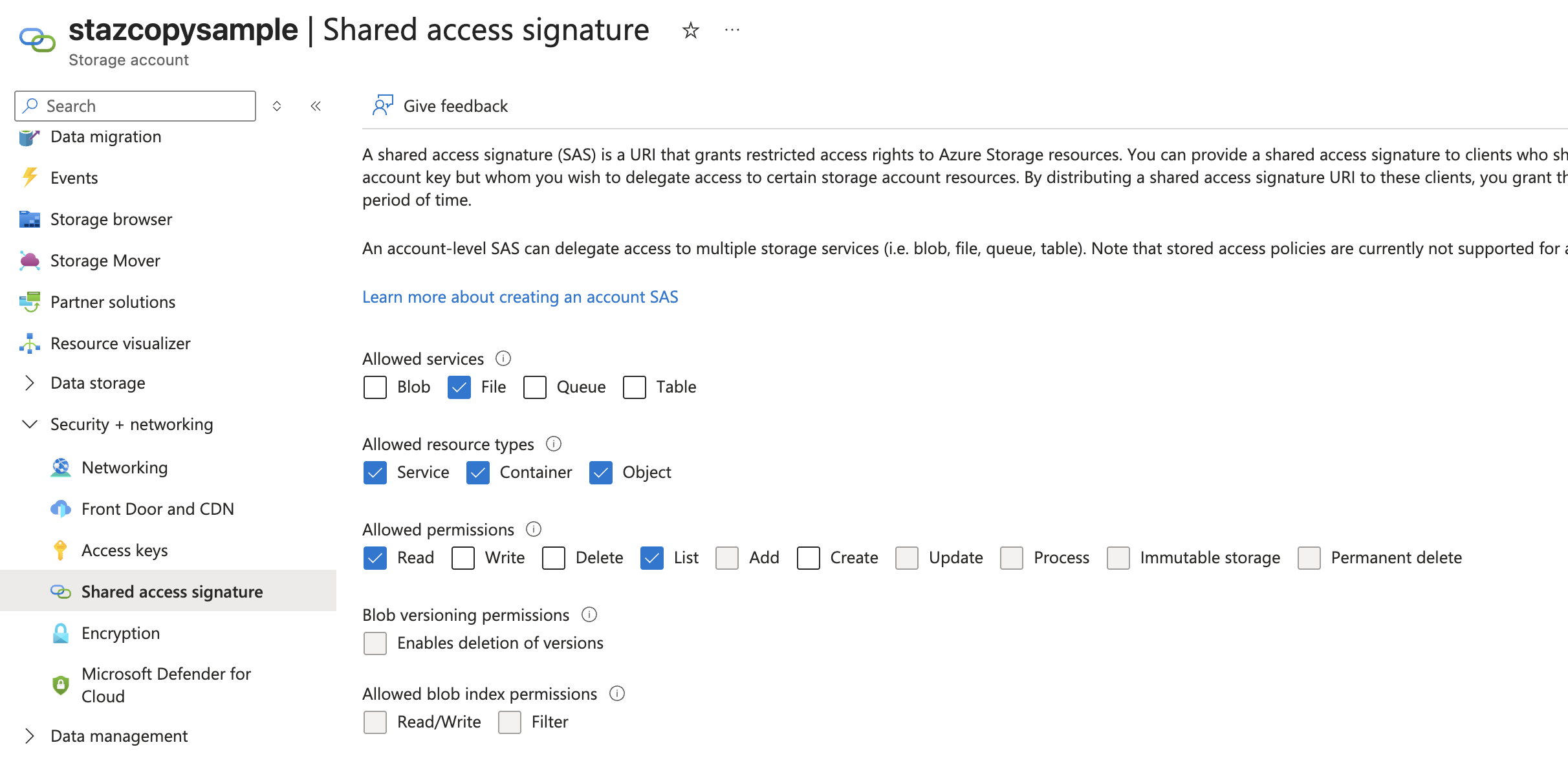The width and height of the screenshot is (1568, 767).
Task: Uncheck the Container resource type checkbox
Action: pyautogui.click(x=478, y=473)
